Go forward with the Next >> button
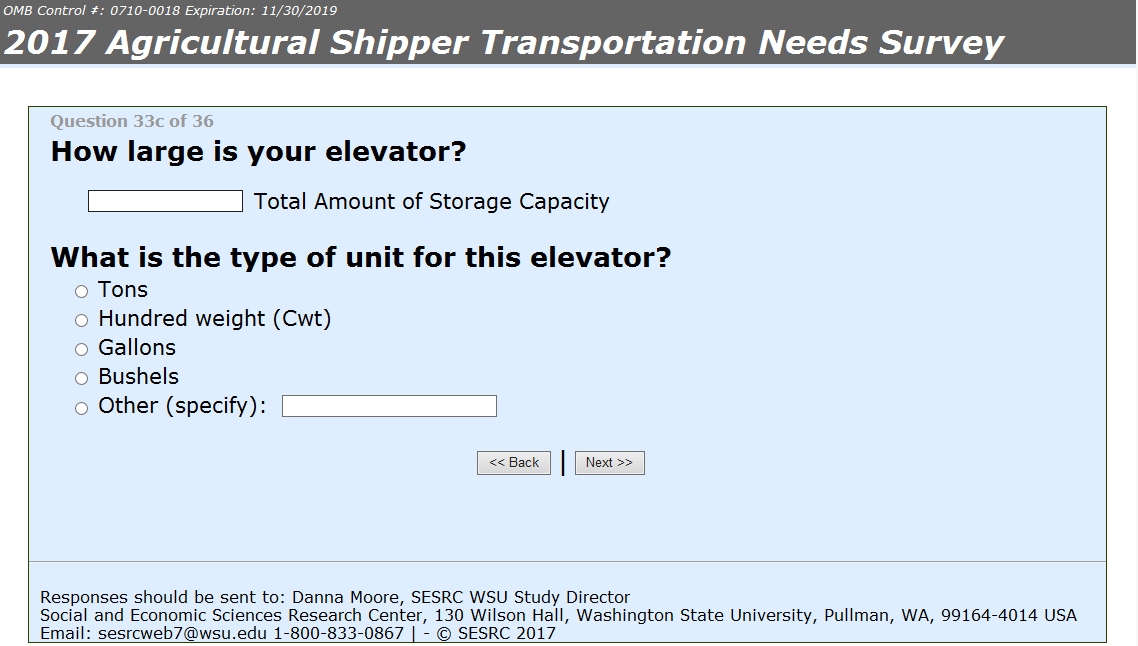1138x646 pixels. tap(609, 463)
